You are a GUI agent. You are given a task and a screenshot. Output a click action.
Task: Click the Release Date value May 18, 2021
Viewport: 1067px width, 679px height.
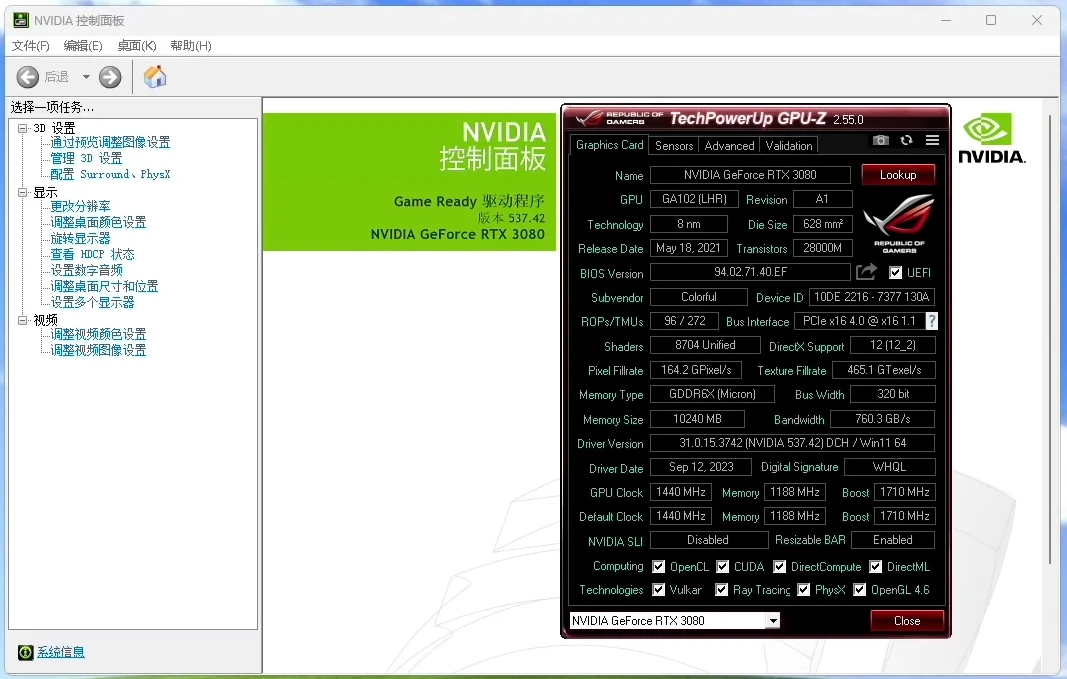pos(688,248)
